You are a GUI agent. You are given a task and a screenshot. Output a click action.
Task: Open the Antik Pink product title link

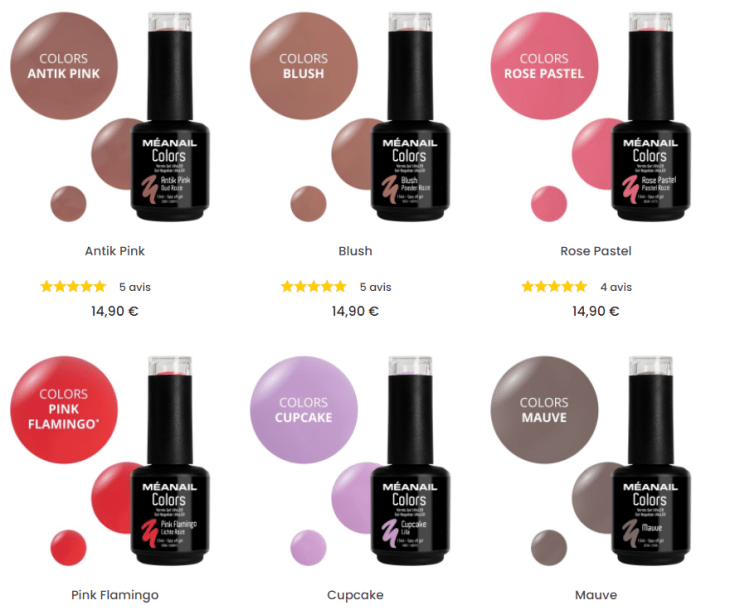[115, 251]
